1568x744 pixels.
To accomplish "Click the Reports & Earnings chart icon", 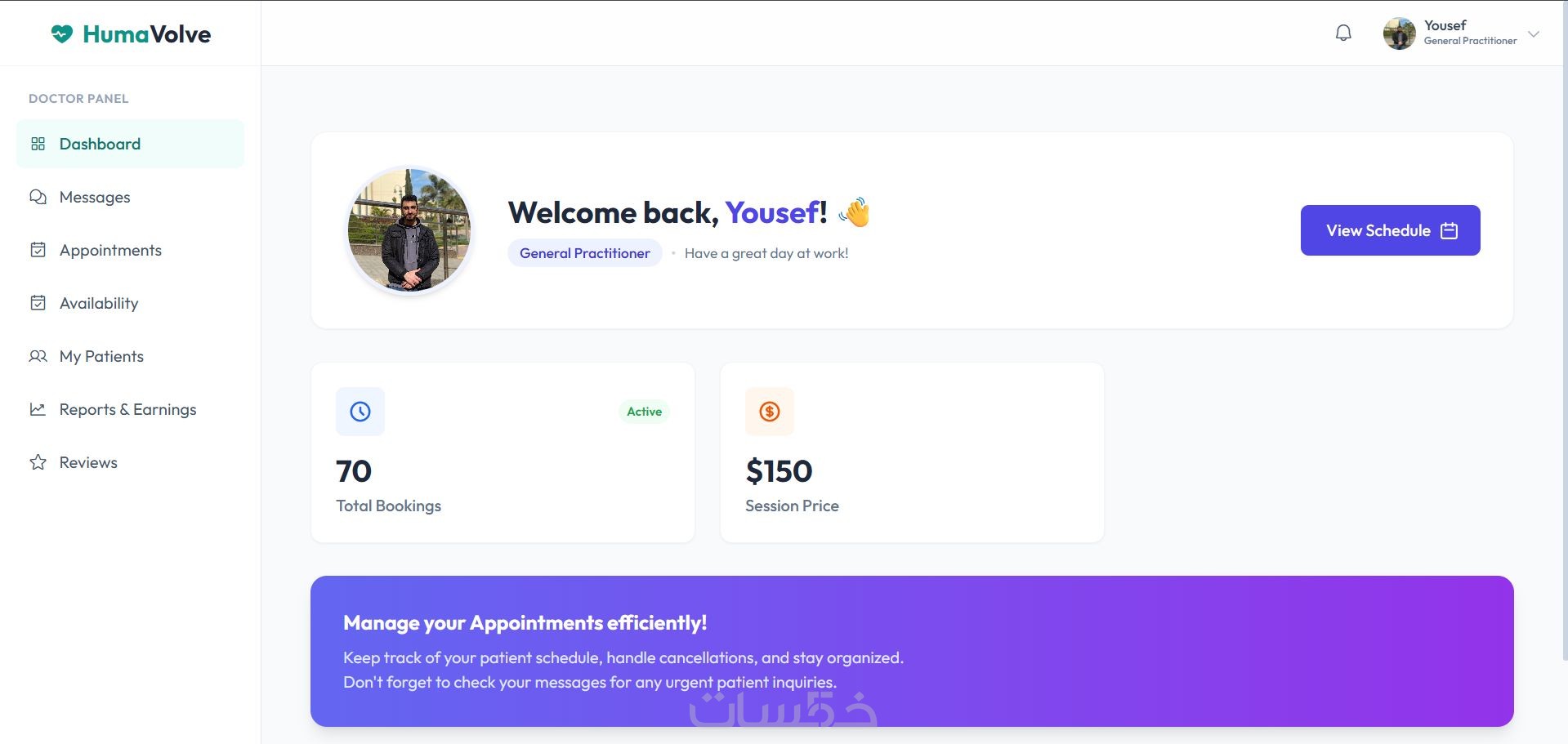I will click(38, 410).
